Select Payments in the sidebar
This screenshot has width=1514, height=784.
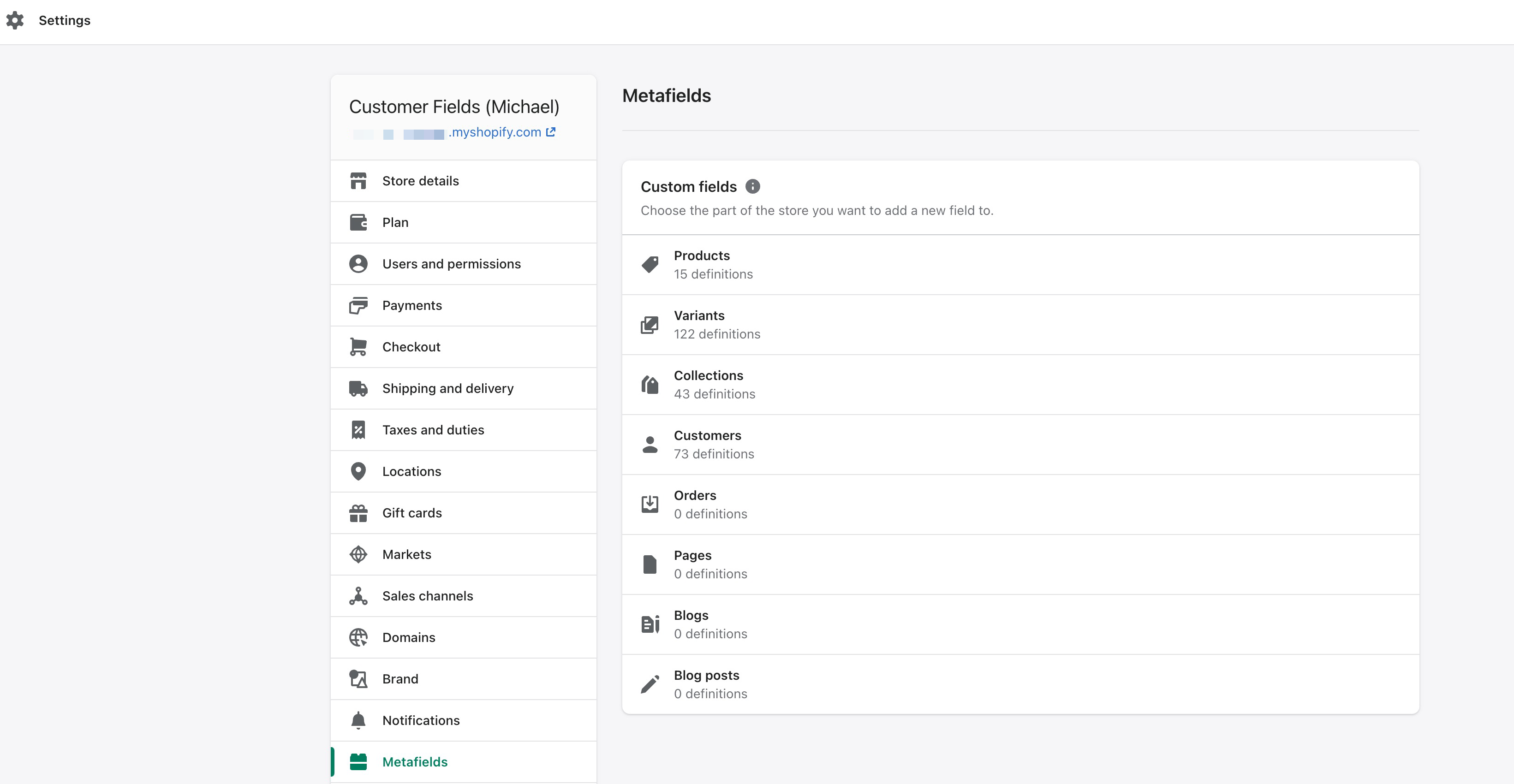tap(463, 306)
